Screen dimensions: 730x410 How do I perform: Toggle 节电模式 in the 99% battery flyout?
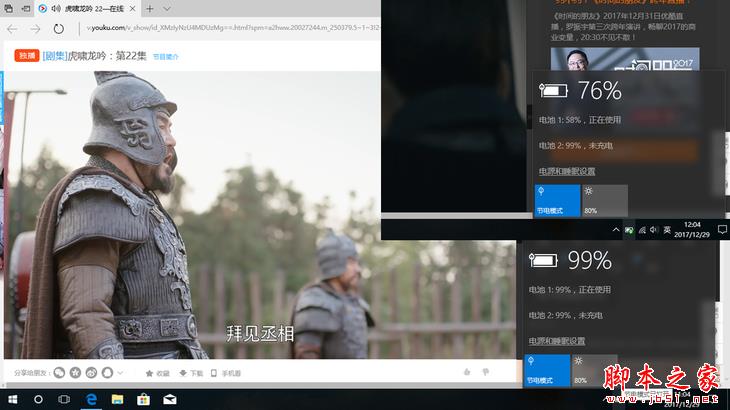pyautogui.click(x=547, y=370)
